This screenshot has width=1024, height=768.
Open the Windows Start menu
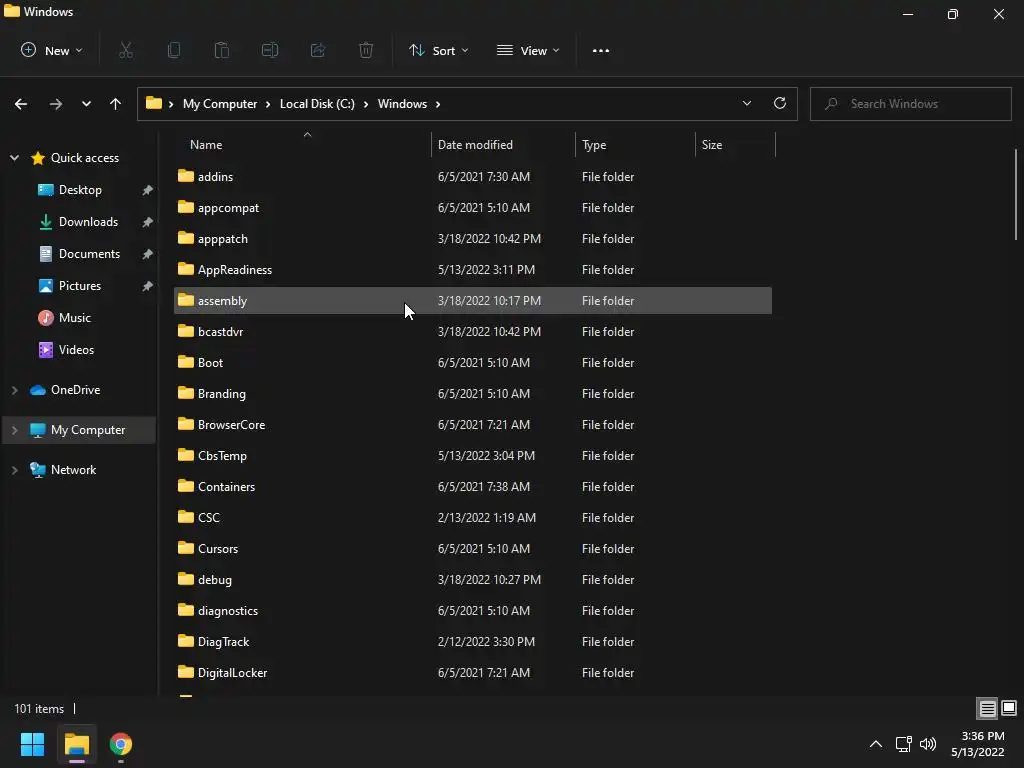(x=32, y=744)
